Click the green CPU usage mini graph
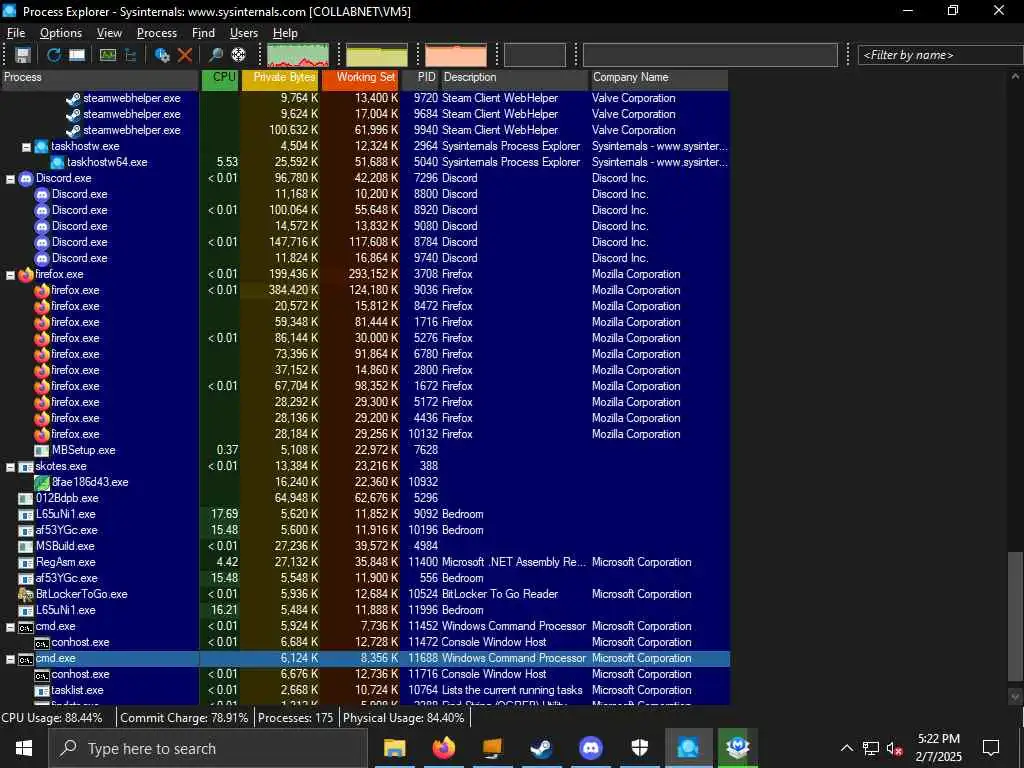Image resolution: width=1024 pixels, height=768 pixels. point(298,56)
